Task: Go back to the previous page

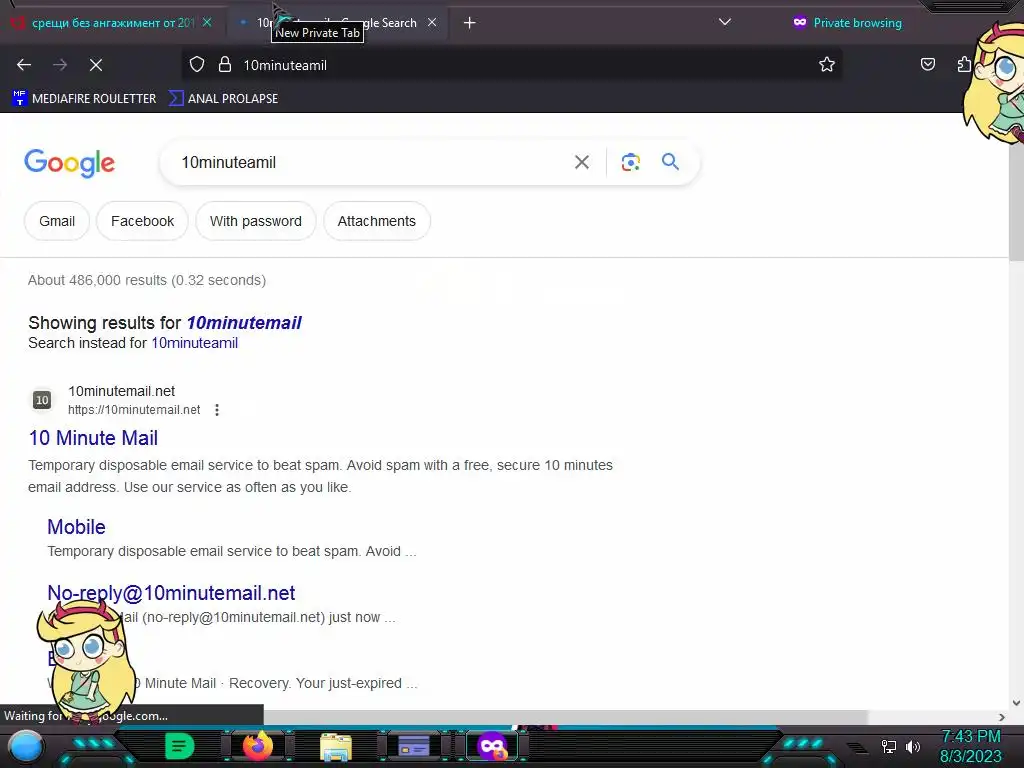Action: pyautogui.click(x=24, y=65)
